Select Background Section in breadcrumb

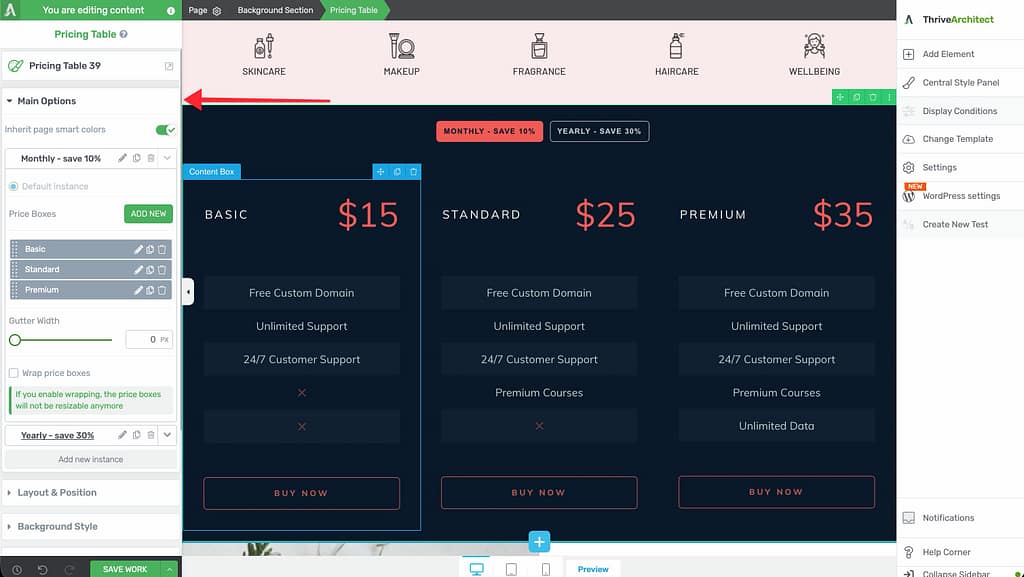pyautogui.click(x=275, y=10)
